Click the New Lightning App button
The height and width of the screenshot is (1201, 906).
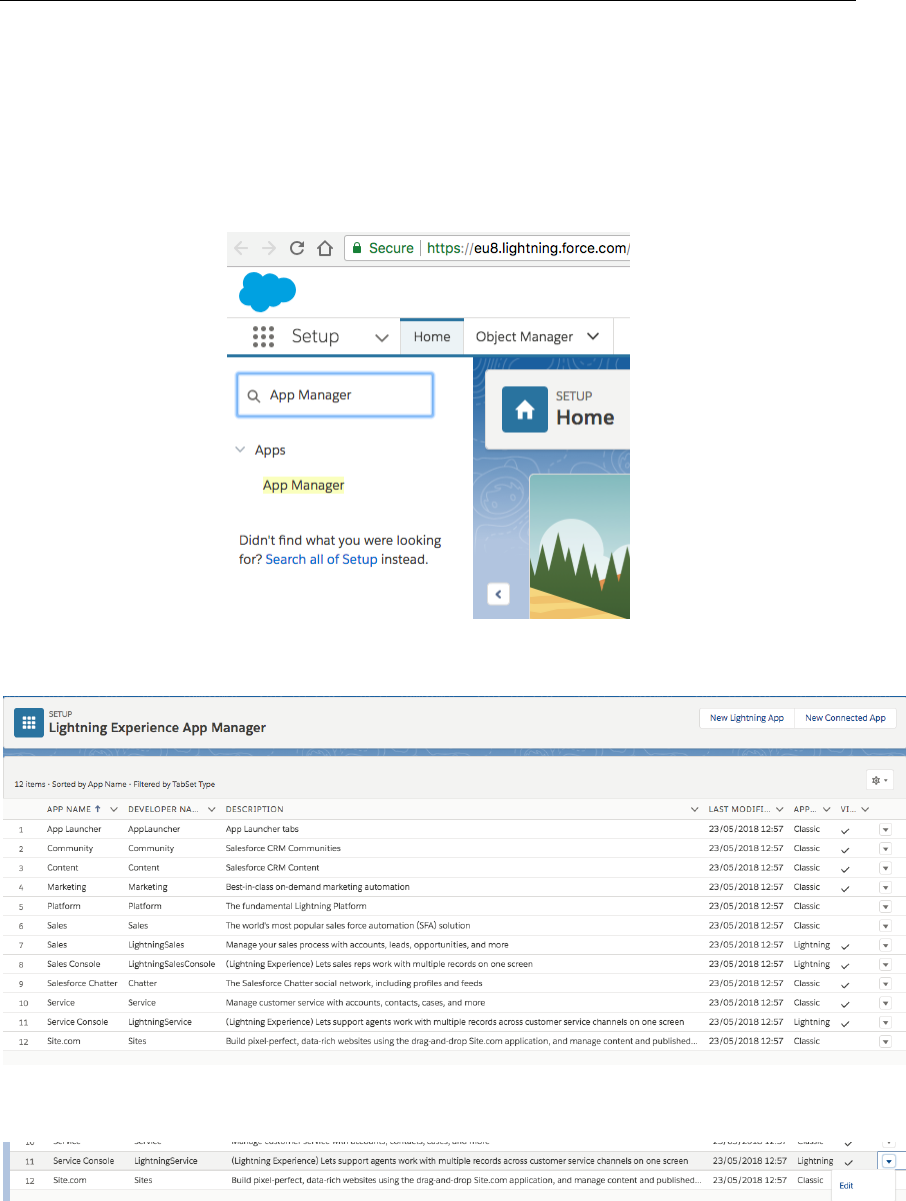(746, 718)
